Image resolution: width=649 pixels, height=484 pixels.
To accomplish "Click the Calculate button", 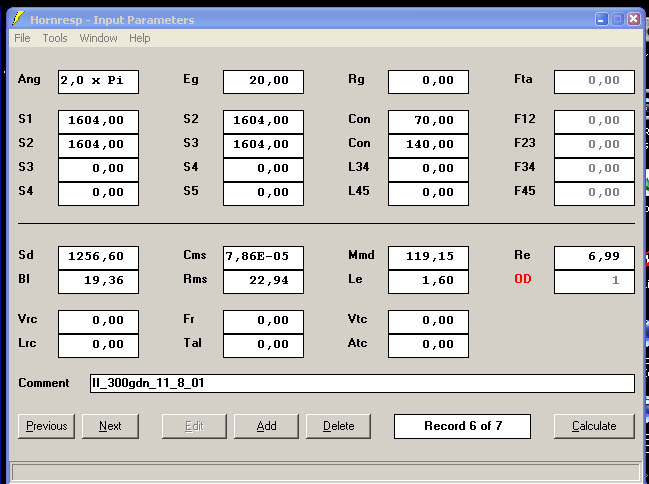I will [594, 426].
